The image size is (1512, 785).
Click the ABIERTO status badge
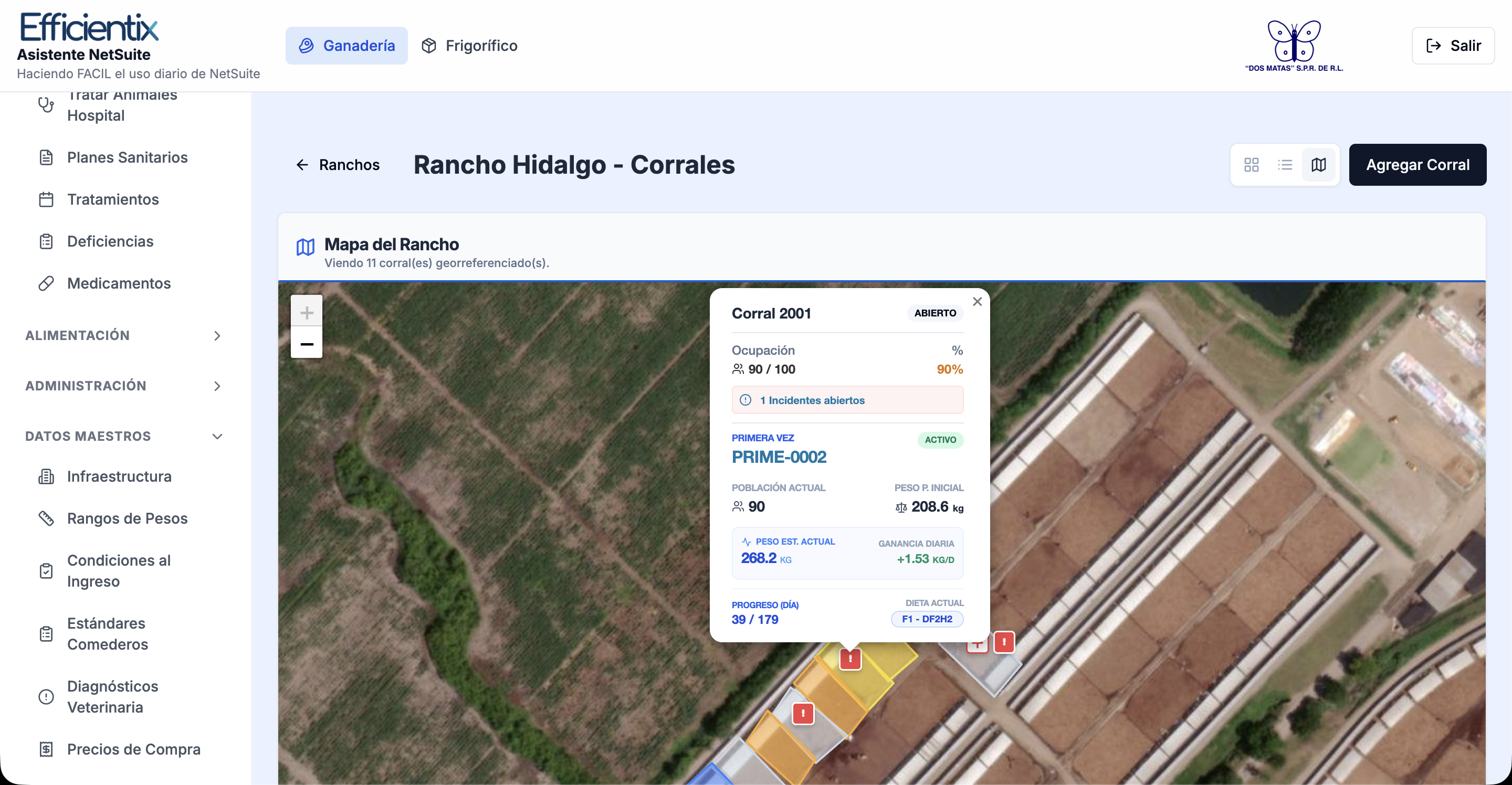[x=935, y=313]
